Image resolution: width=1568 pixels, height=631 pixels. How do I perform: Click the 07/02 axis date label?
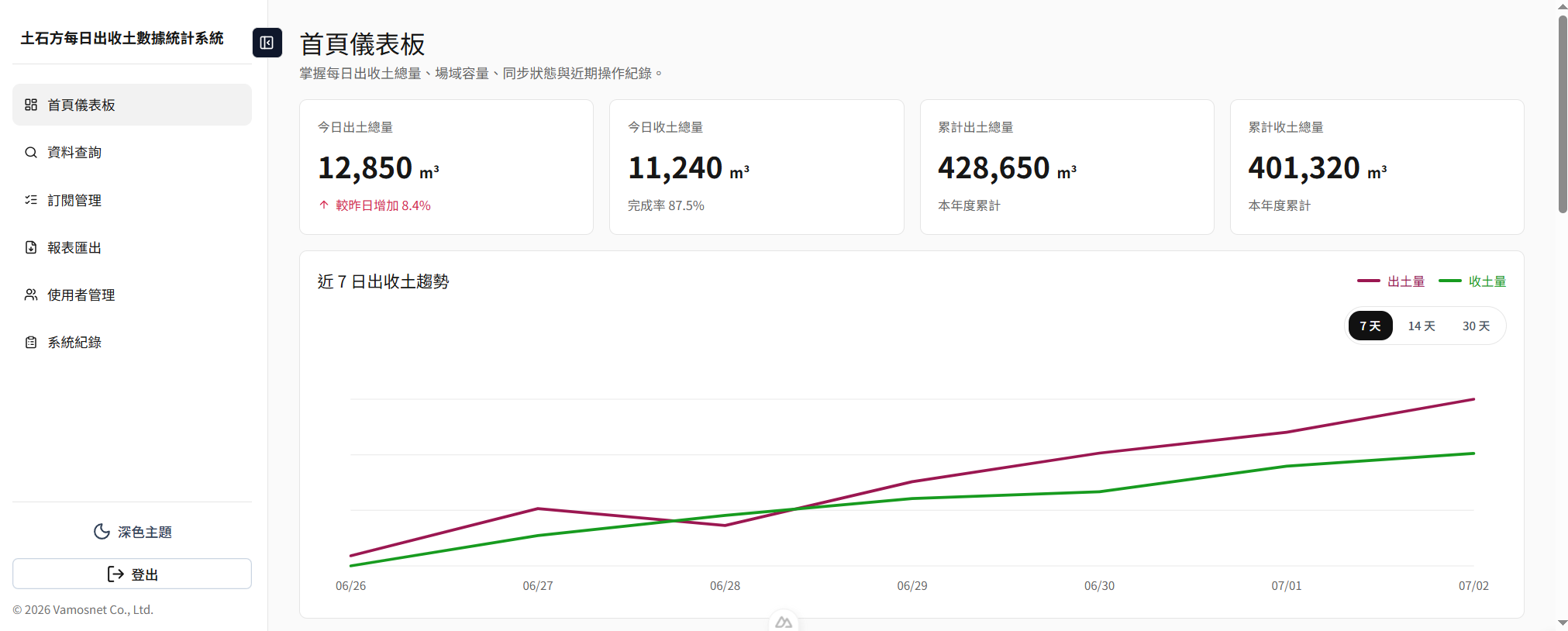[x=1473, y=586]
